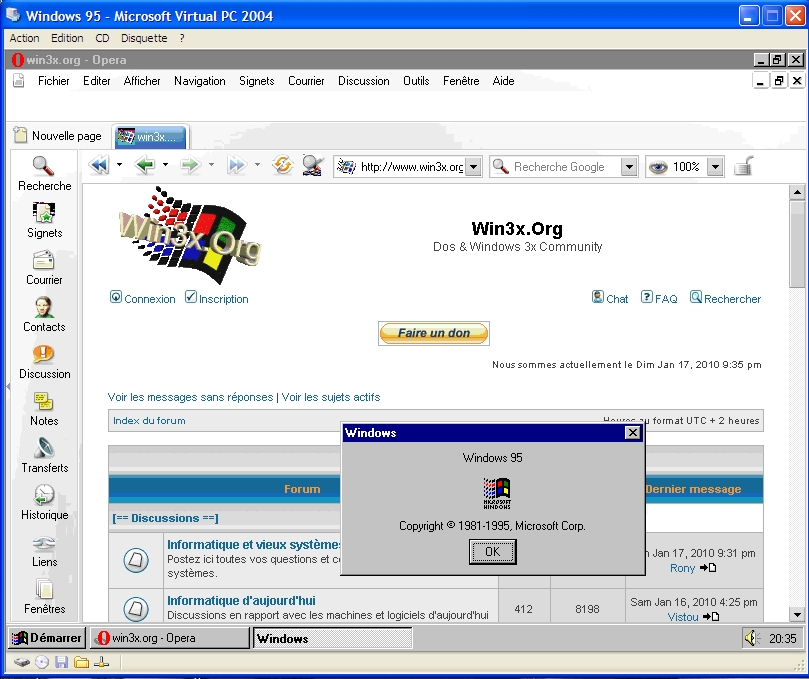
Task: Expand the forward button history dropdown
Action: (211, 165)
